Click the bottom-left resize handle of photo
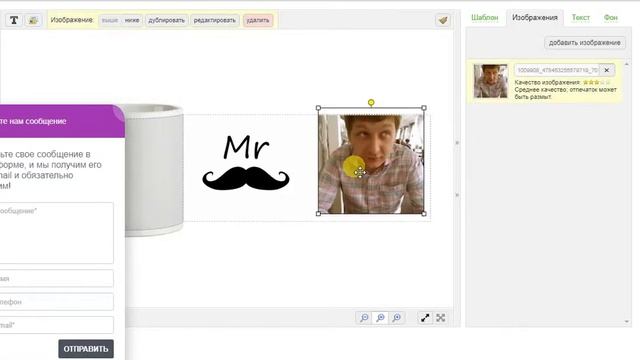The image size is (640, 360). click(318, 213)
